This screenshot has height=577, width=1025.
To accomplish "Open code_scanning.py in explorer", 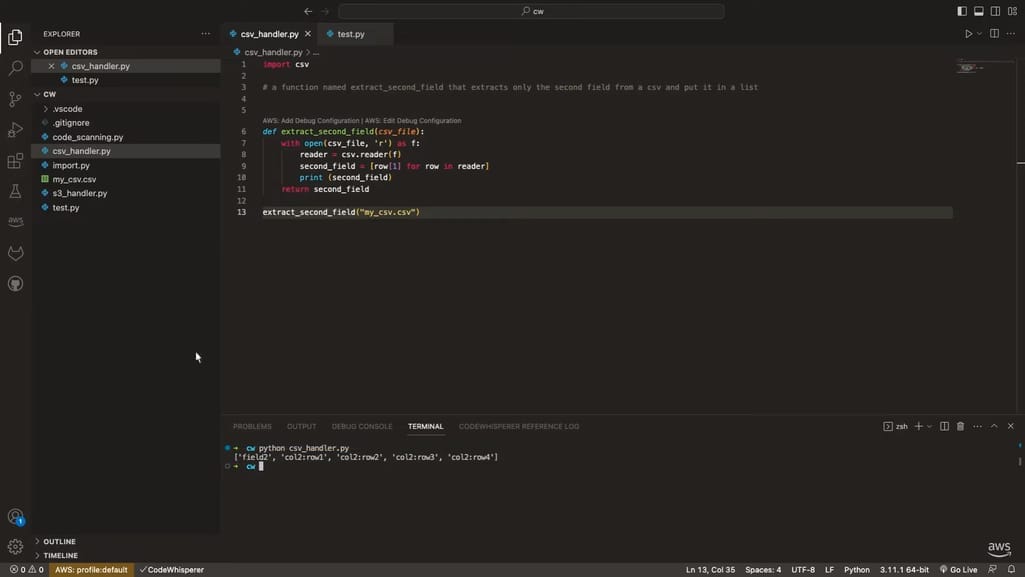I will (x=88, y=137).
